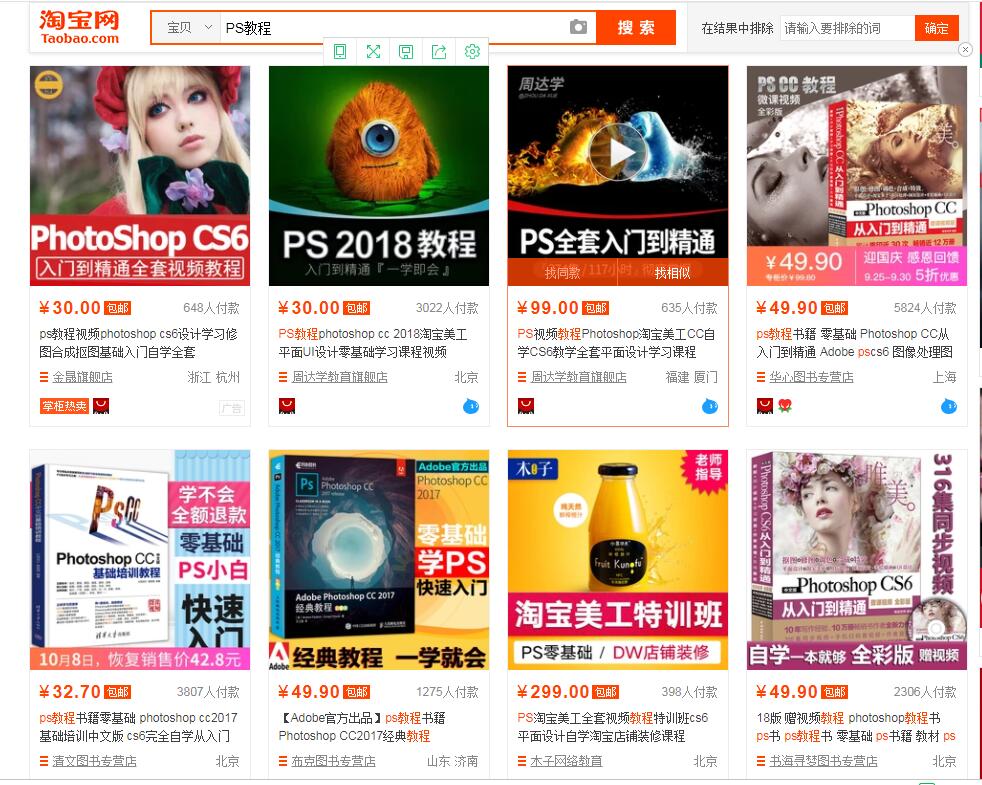Open shop link 布克图书专营店

click(x=334, y=761)
